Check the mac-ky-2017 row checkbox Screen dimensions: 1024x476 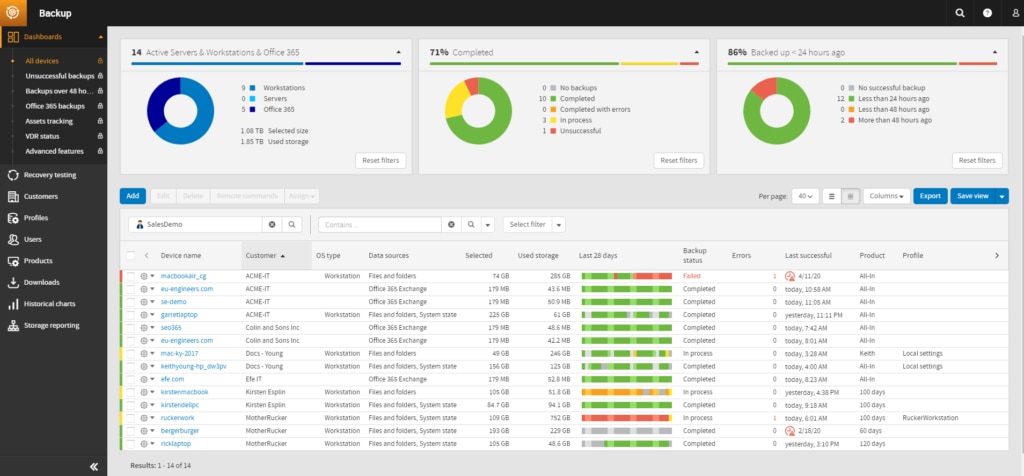(131, 353)
